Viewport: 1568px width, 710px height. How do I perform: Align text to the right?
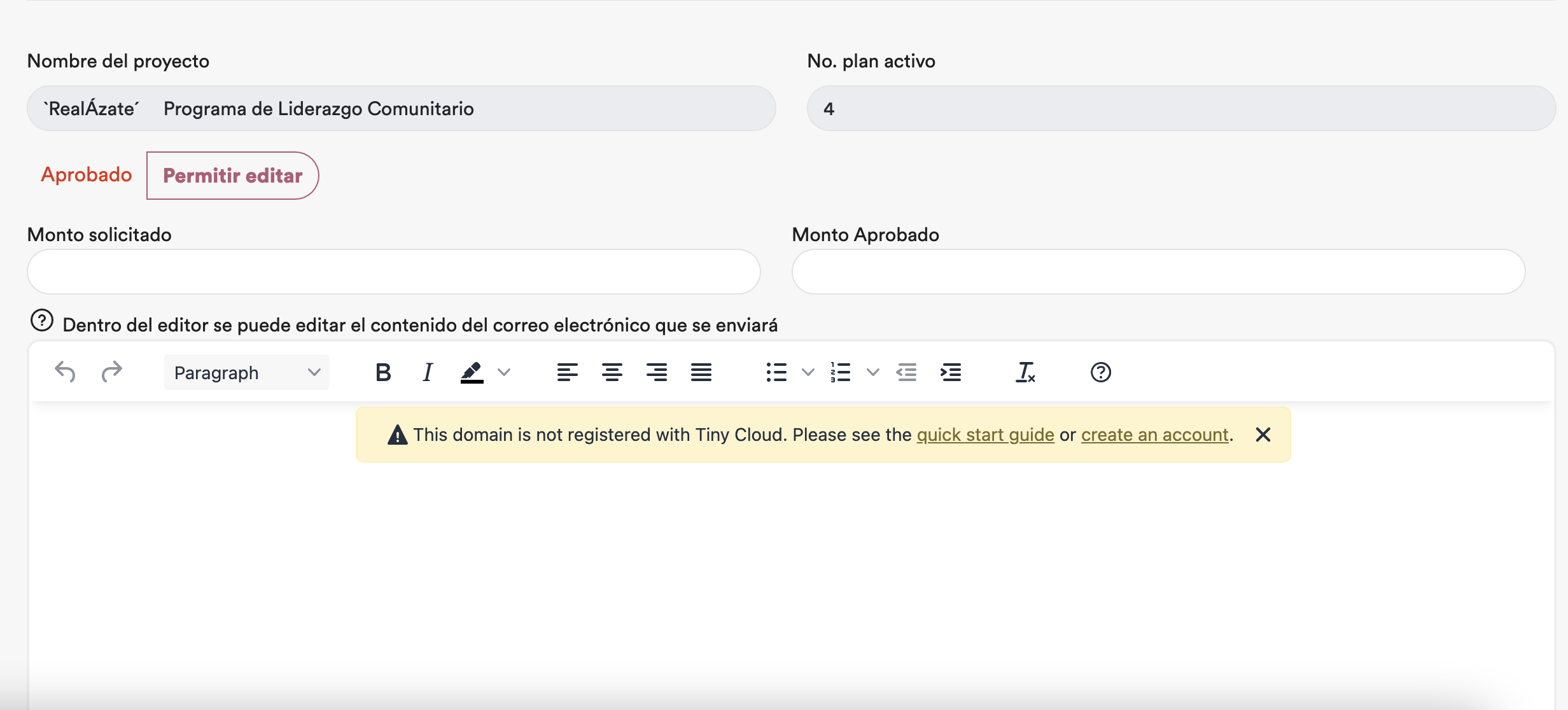coord(656,372)
